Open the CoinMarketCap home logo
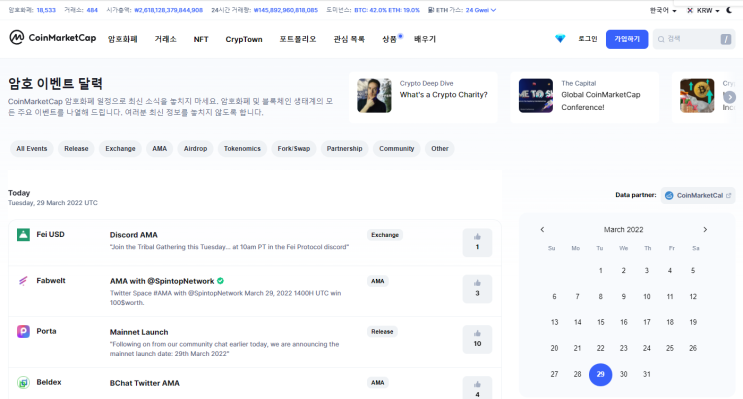The height and width of the screenshot is (399, 743). 53,37
